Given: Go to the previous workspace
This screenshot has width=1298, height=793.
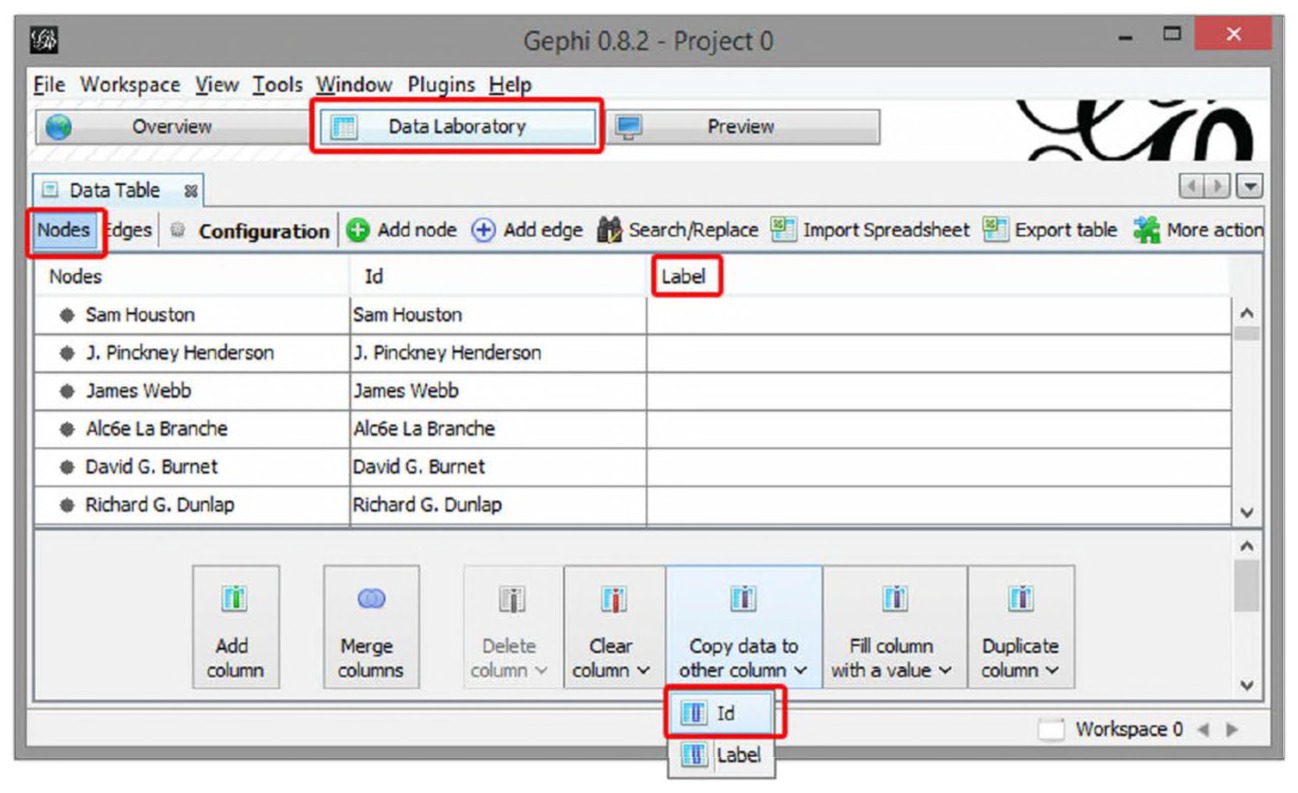Looking at the screenshot, I should (1201, 730).
